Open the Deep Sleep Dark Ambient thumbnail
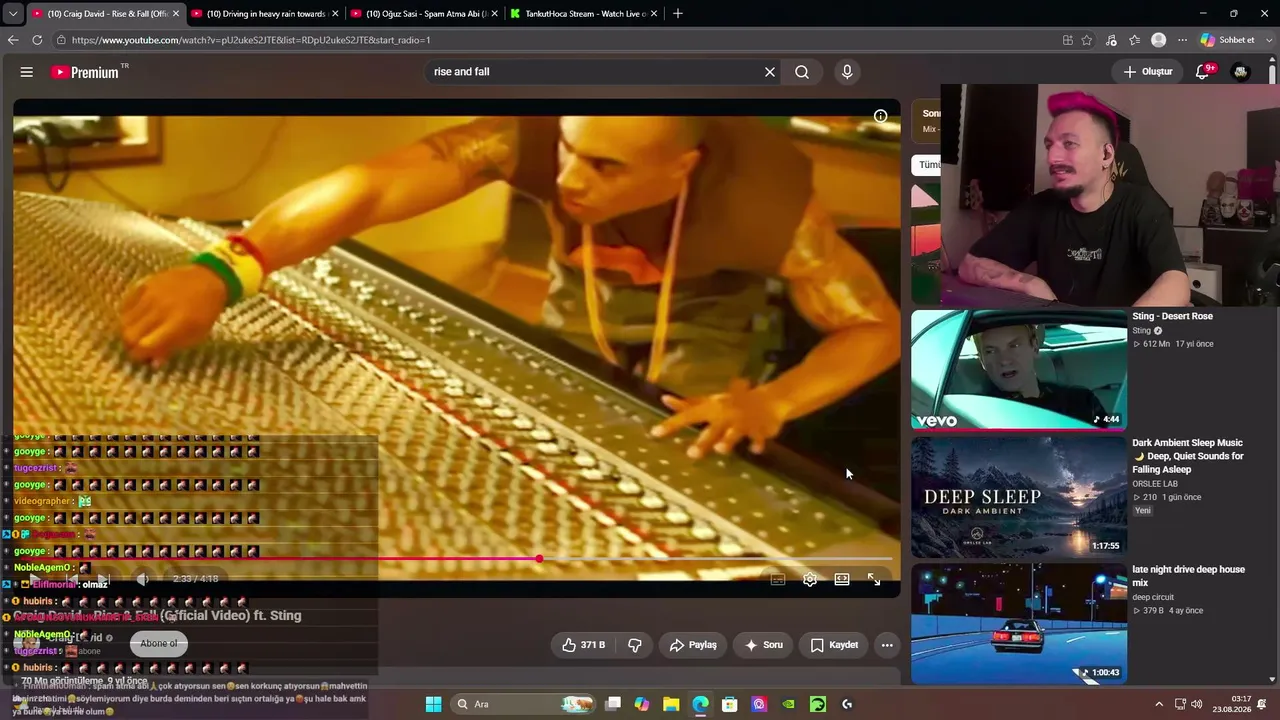This screenshot has height=720, width=1280. tap(1019, 497)
